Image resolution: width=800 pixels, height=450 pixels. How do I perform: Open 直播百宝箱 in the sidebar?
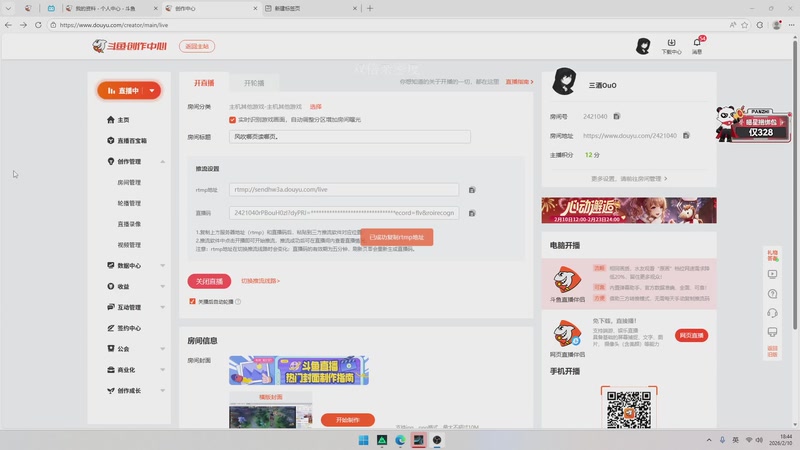127,141
